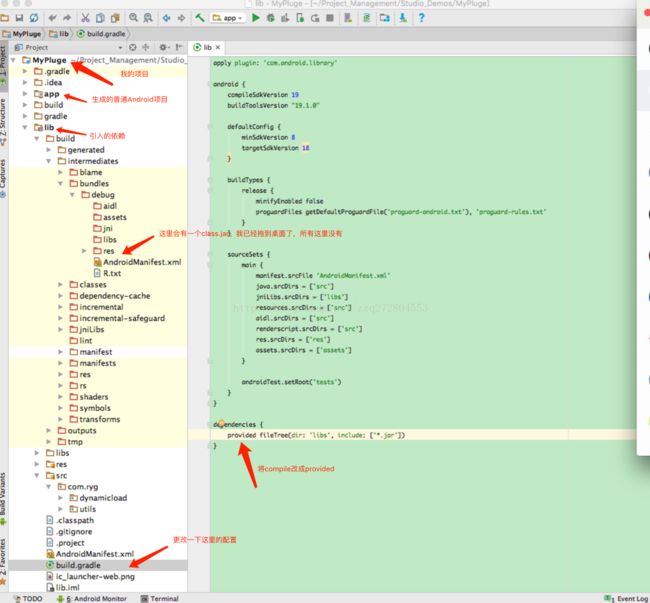
Task: Open the AVD Manager icon
Action: [348, 18]
